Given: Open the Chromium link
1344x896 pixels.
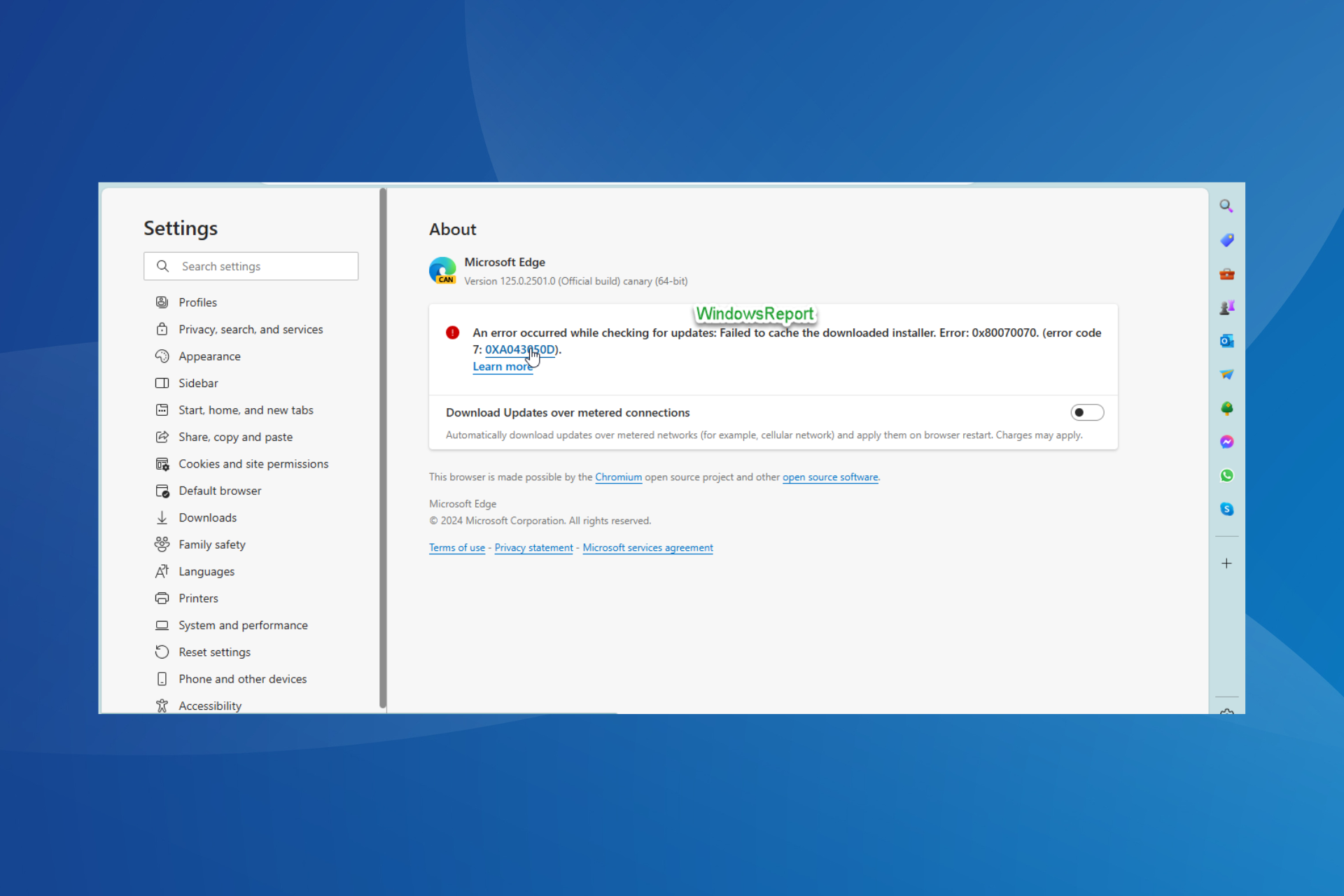Looking at the screenshot, I should click(x=618, y=477).
